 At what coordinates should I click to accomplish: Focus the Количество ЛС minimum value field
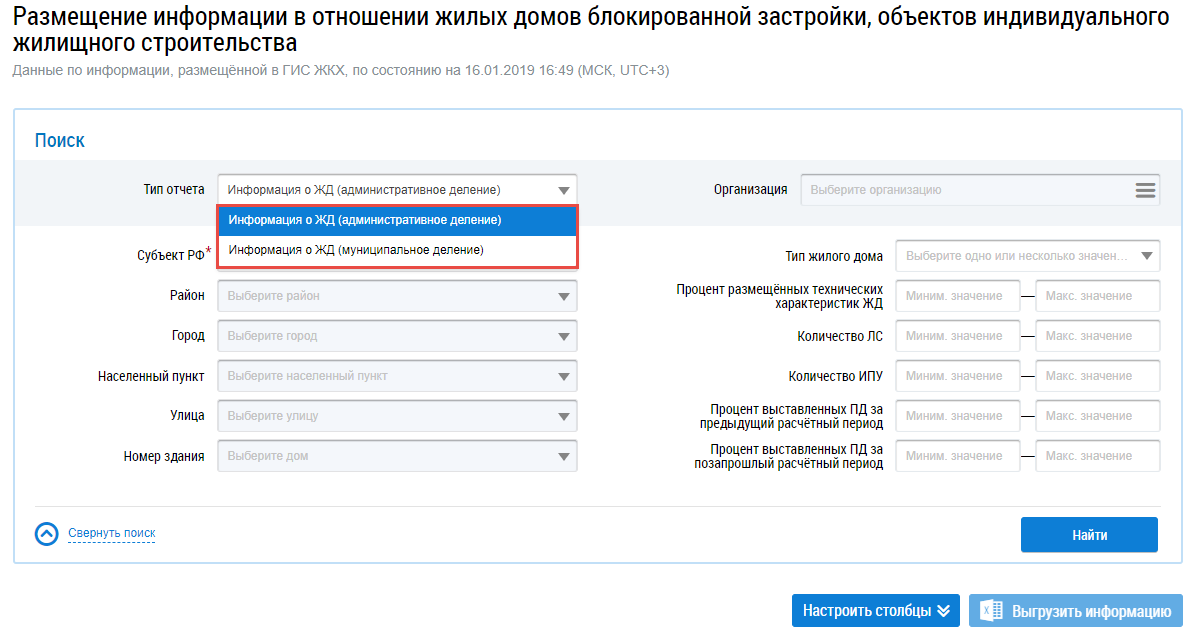[x=957, y=336]
